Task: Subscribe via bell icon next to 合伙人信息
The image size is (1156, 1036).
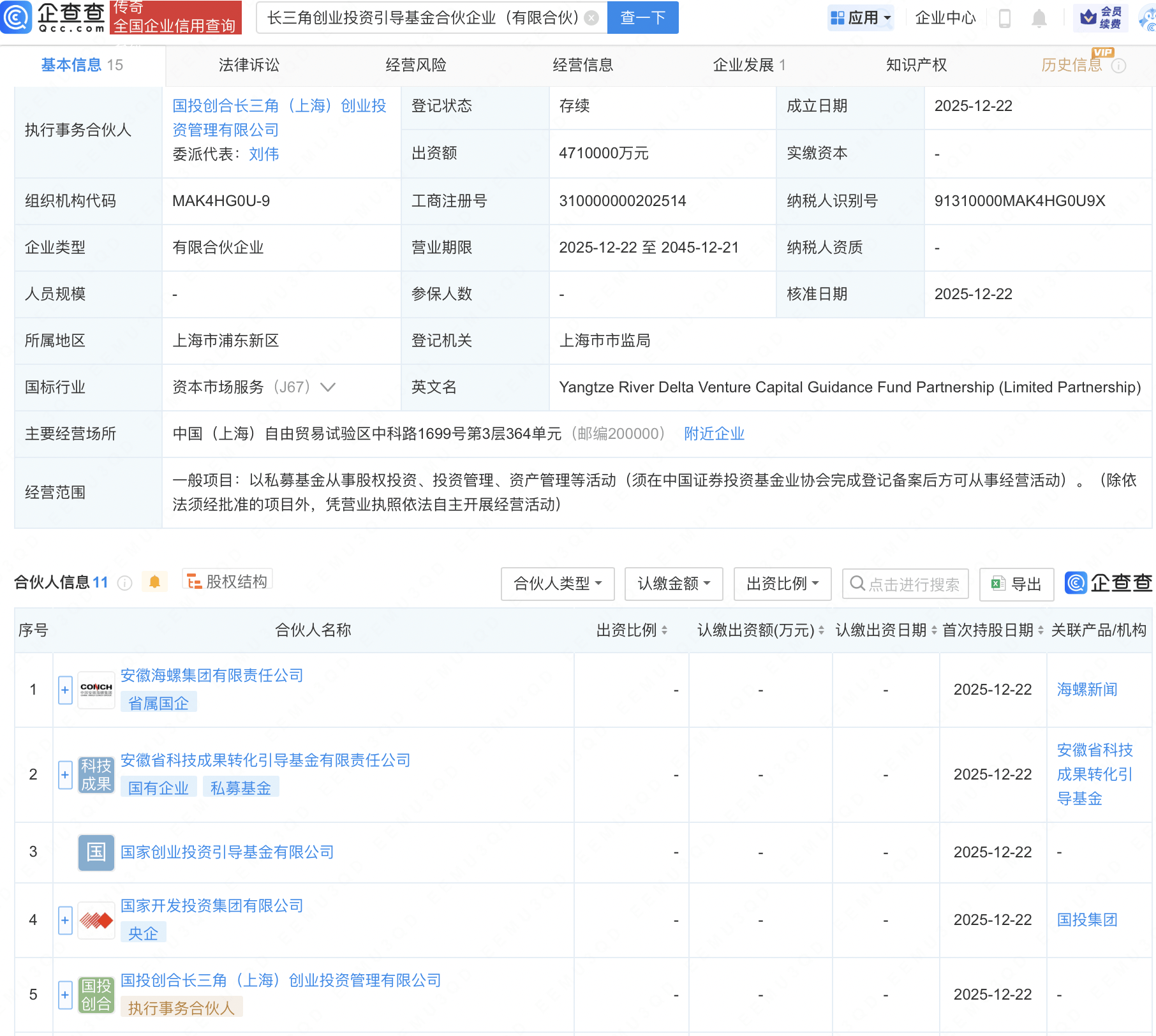Action: pyautogui.click(x=154, y=581)
